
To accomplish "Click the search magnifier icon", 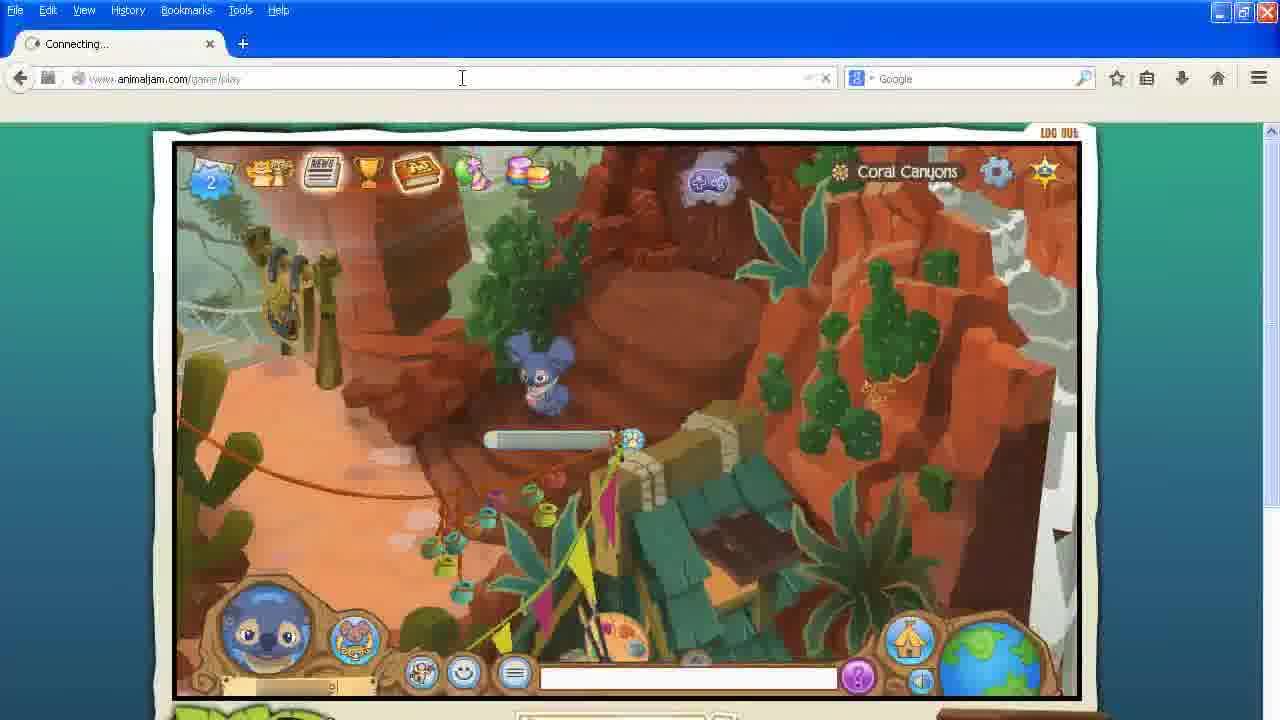I will (1084, 79).
